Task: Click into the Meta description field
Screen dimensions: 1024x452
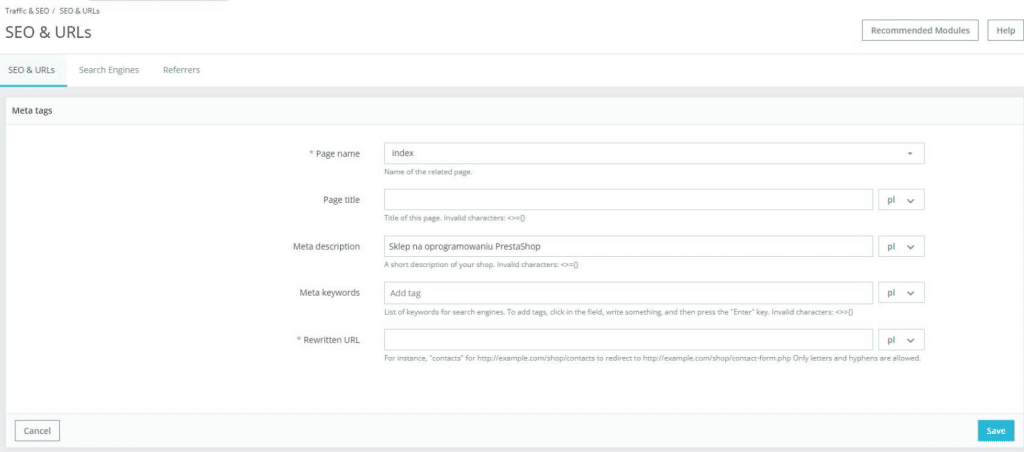Action: coord(628,246)
